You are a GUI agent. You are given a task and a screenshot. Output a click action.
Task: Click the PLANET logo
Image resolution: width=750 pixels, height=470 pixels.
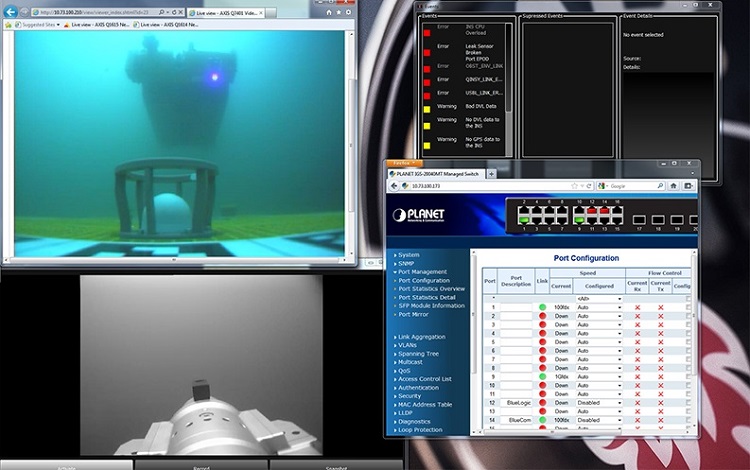click(419, 215)
